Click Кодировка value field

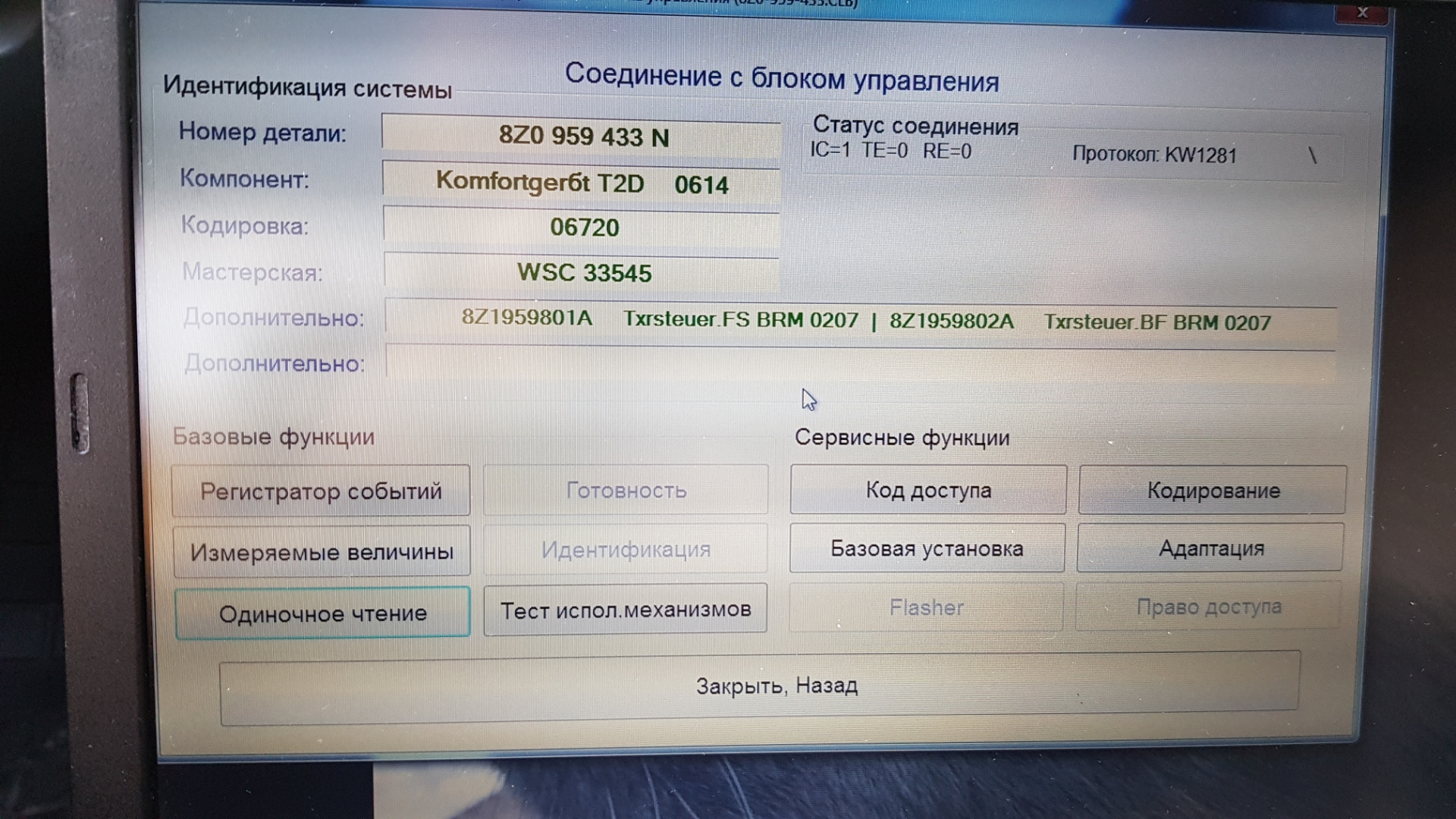tap(583, 225)
